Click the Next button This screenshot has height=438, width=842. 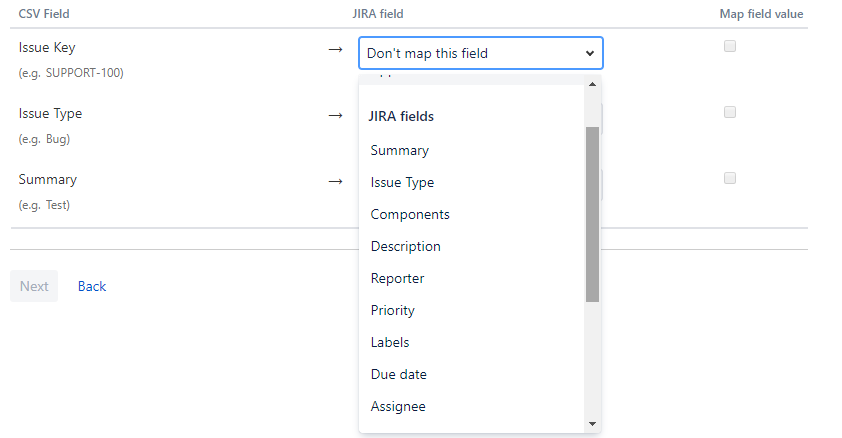pos(34,286)
